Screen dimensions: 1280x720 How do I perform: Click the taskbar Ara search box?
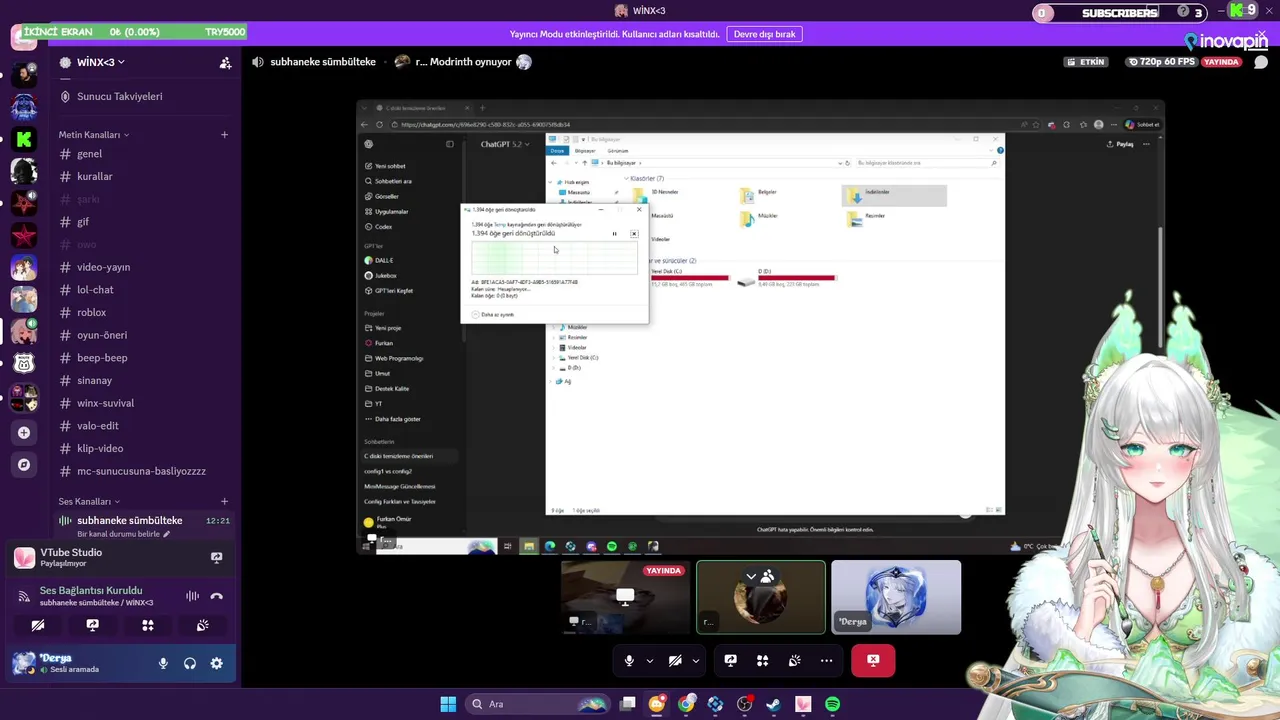pyautogui.click(x=540, y=704)
